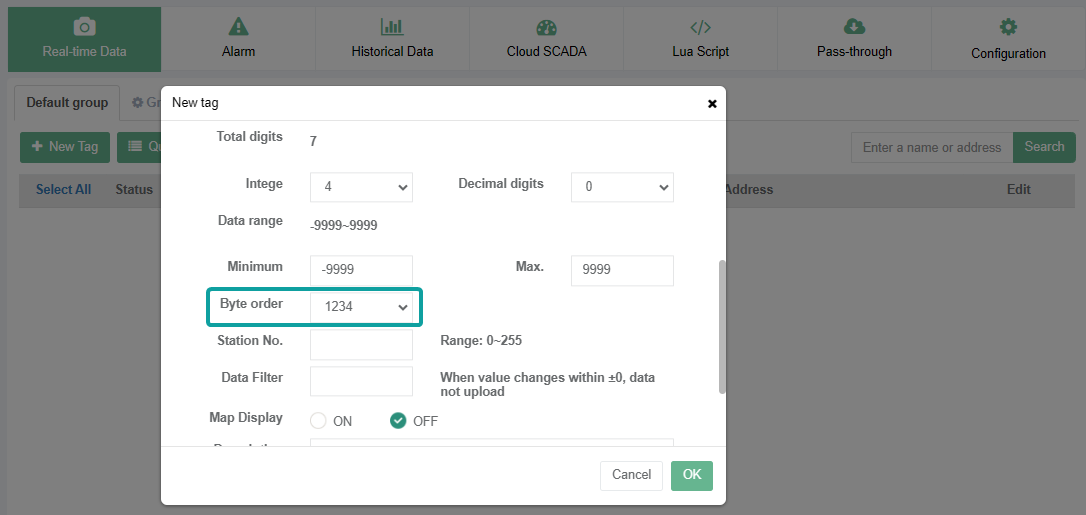Click the Data Filter input field
The height and width of the screenshot is (515, 1086).
(x=361, y=381)
